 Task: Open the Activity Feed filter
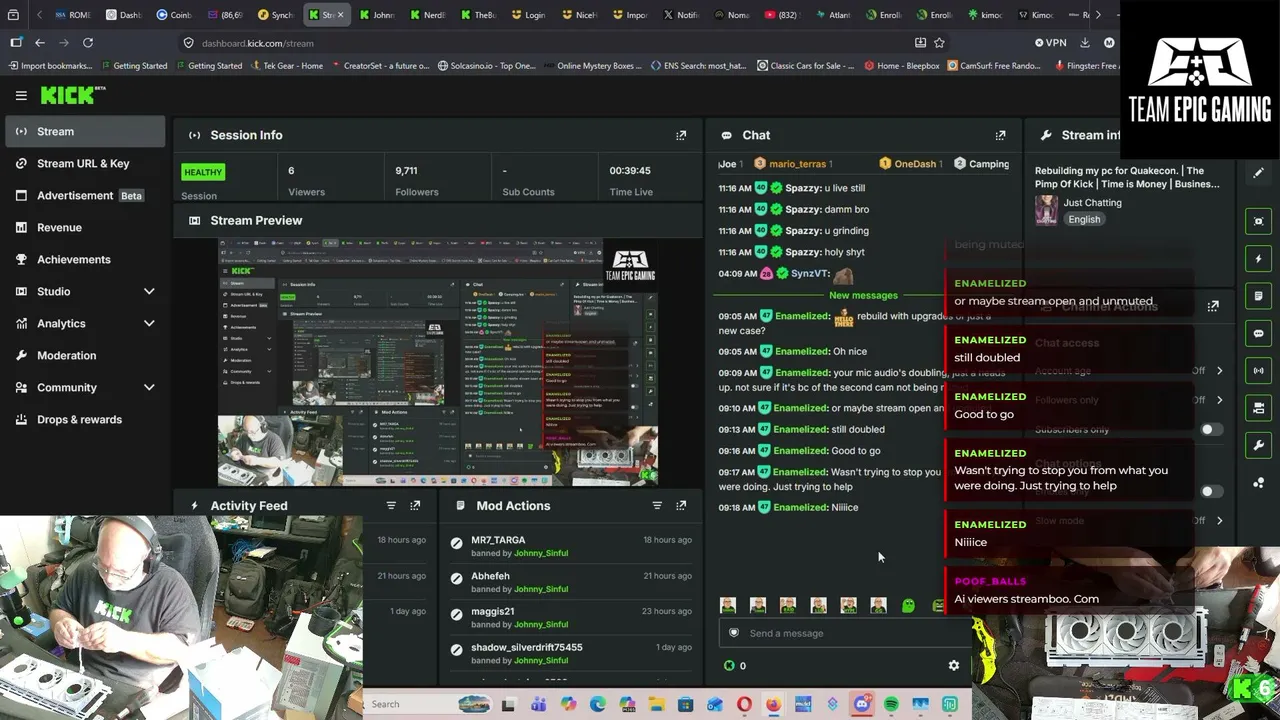pyautogui.click(x=391, y=506)
